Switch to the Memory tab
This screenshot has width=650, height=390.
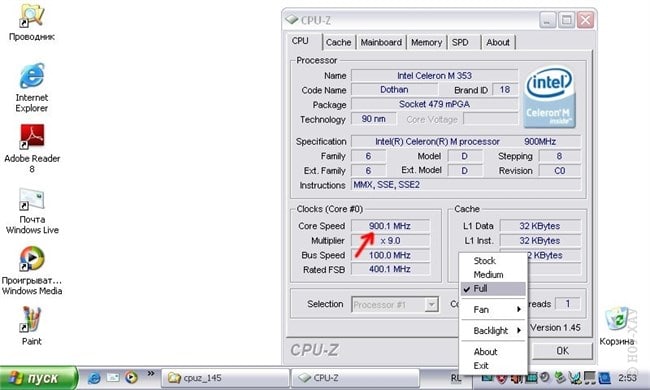click(427, 42)
